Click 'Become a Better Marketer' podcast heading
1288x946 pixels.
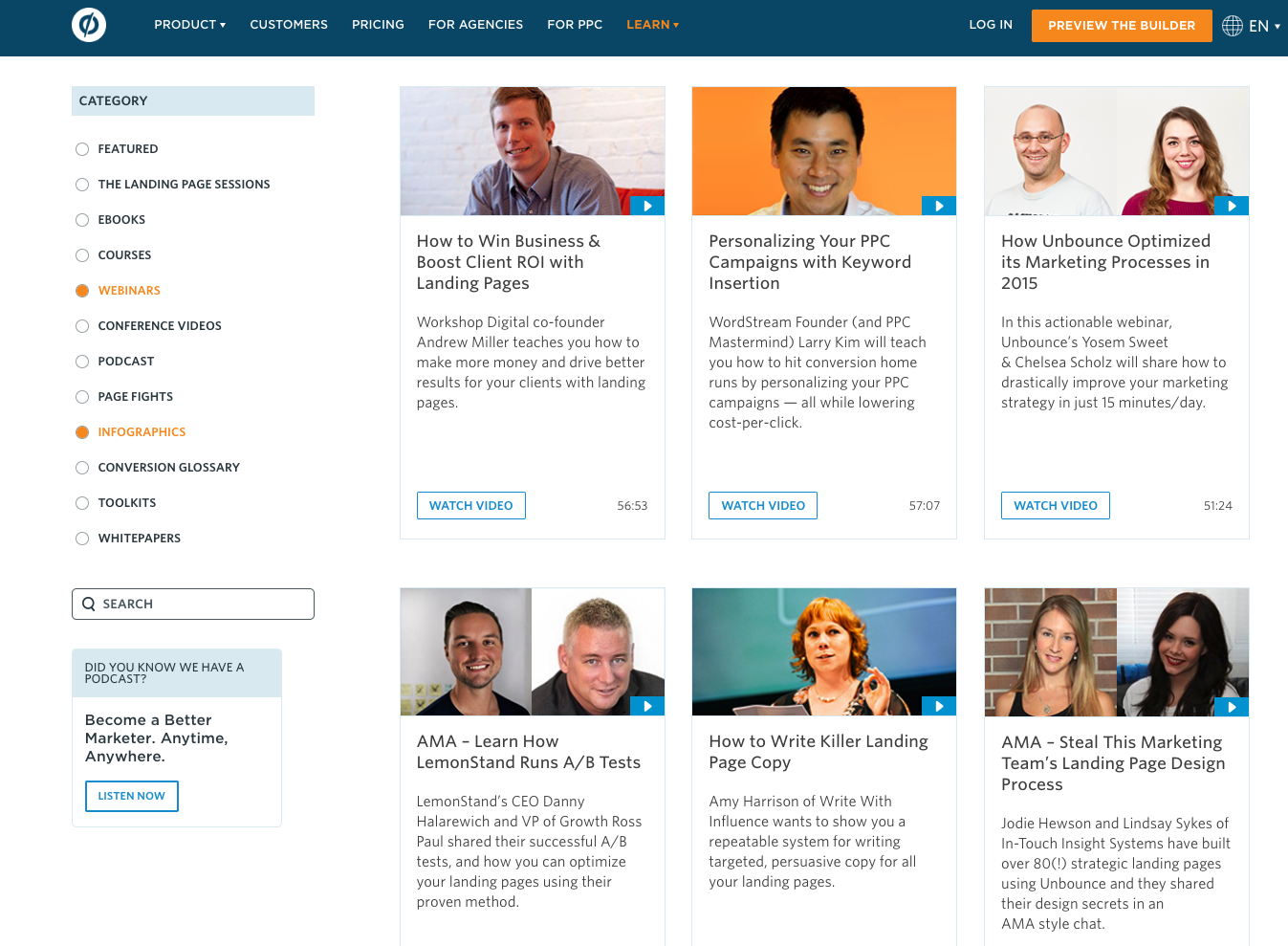(x=157, y=737)
